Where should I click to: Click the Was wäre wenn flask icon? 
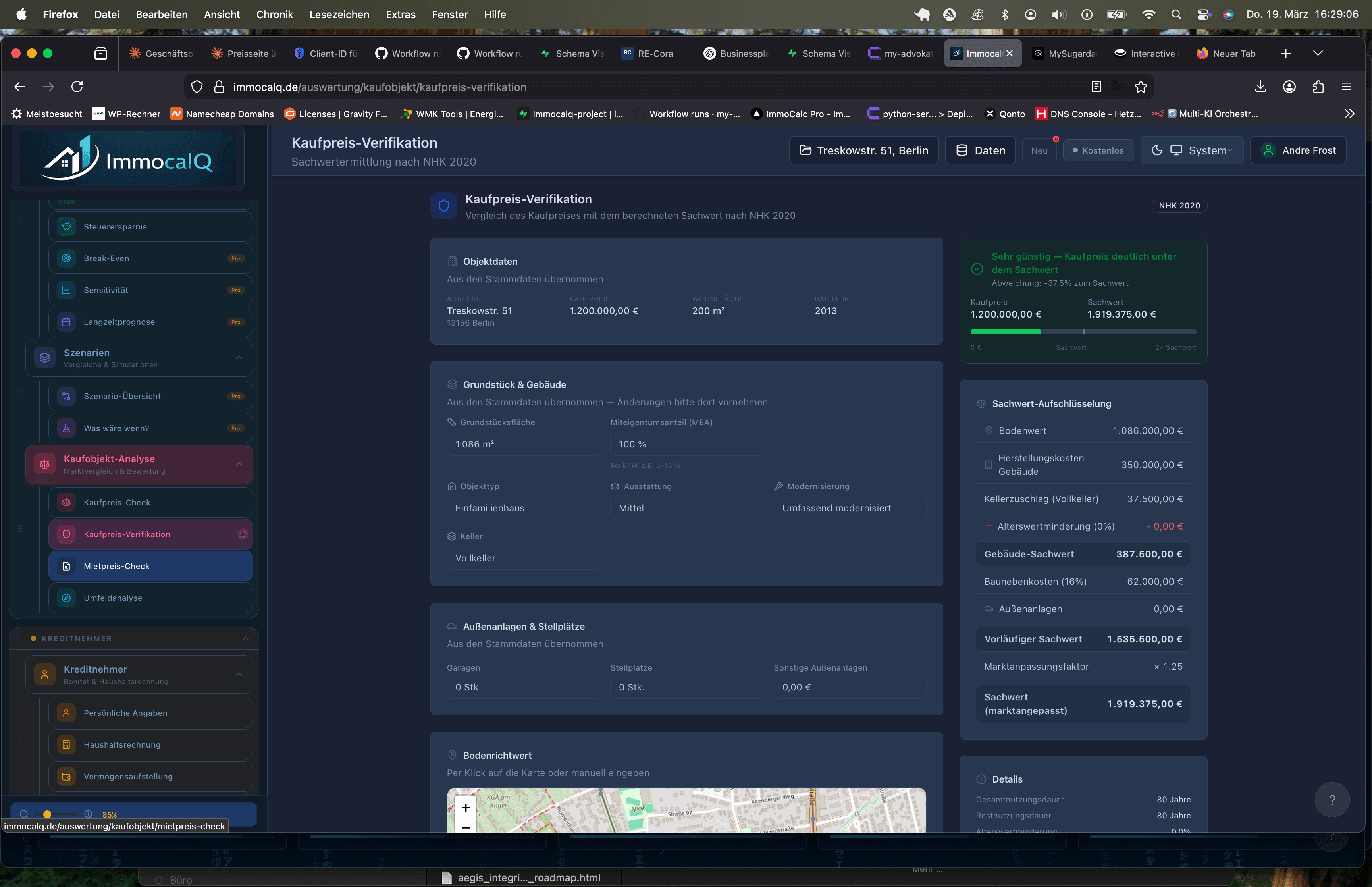coord(66,428)
